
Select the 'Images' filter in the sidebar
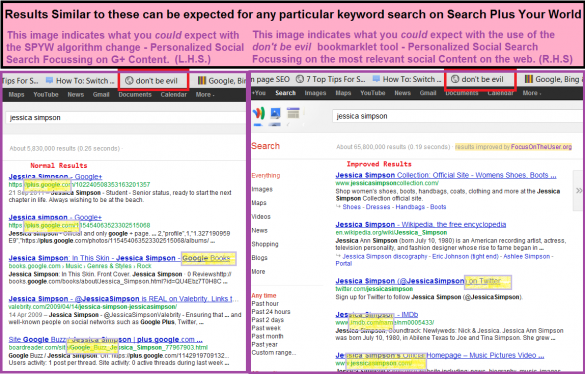point(262,189)
